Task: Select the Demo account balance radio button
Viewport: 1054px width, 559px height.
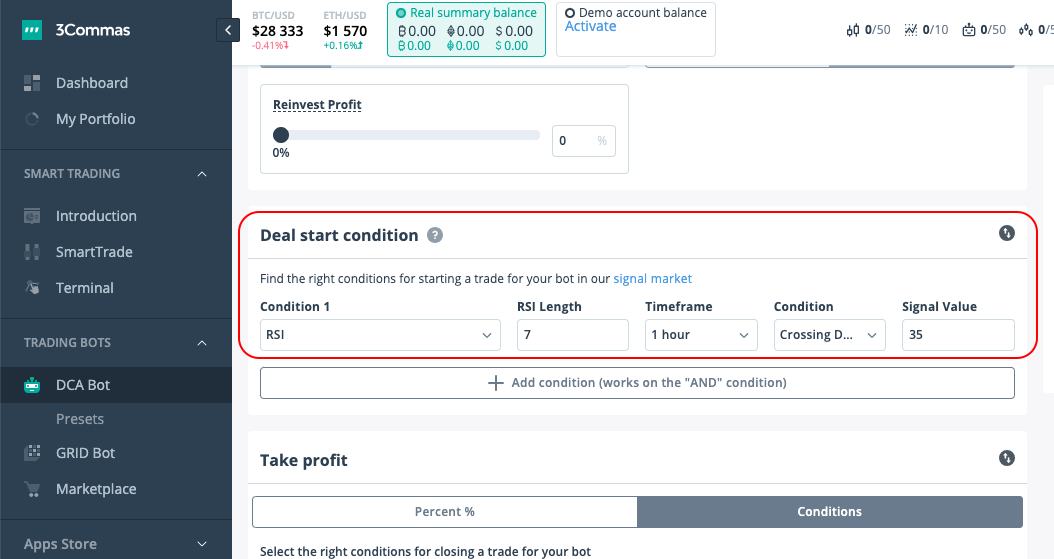Action: coord(570,13)
